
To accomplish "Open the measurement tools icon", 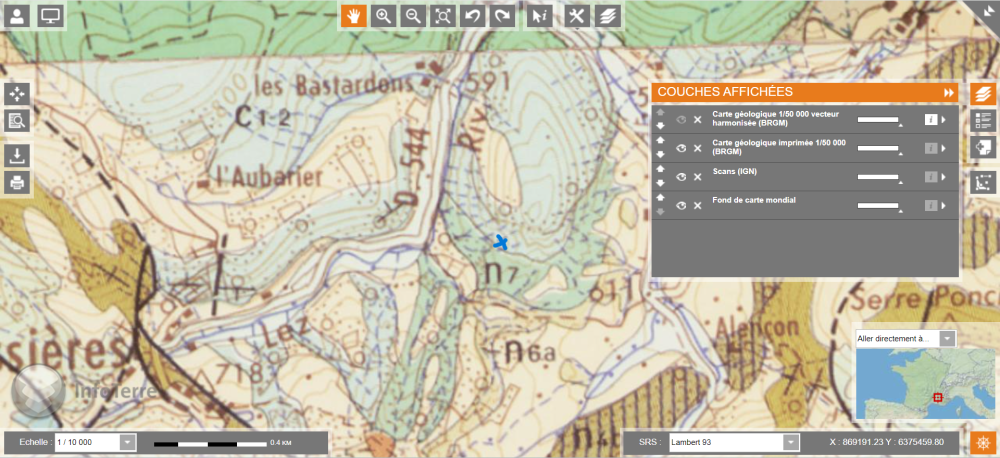I will pyautogui.click(x=577, y=15).
